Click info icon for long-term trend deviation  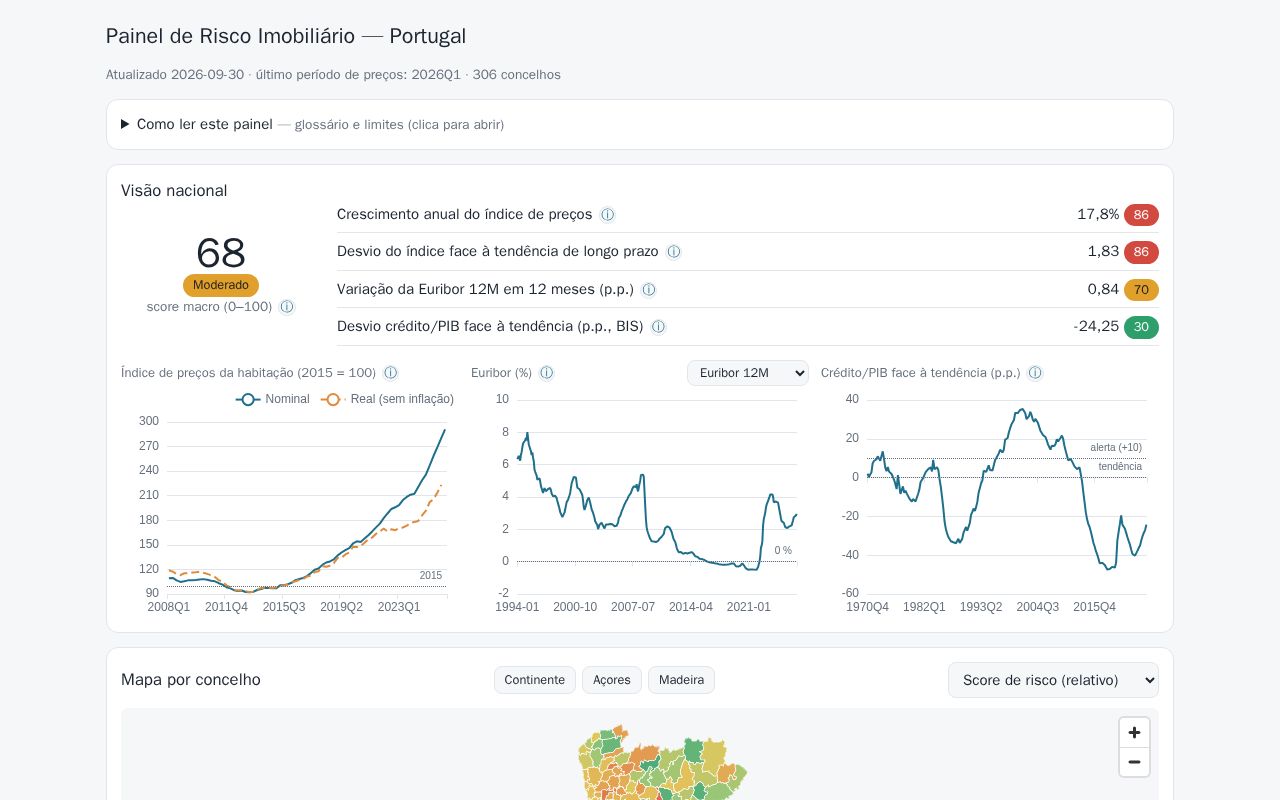(673, 252)
